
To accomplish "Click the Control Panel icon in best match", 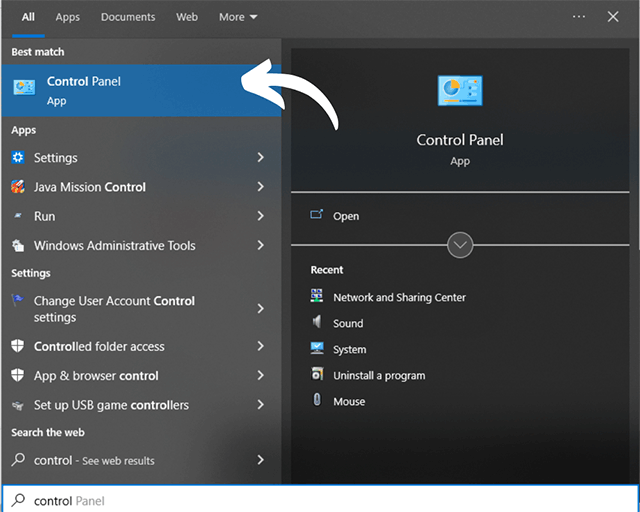I will pyautogui.click(x=24, y=87).
